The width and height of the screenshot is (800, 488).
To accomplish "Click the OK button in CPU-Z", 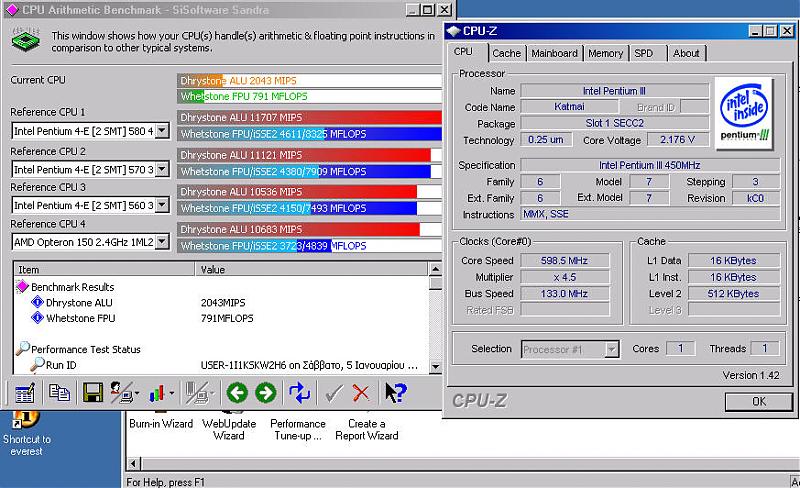I will tap(759, 402).
